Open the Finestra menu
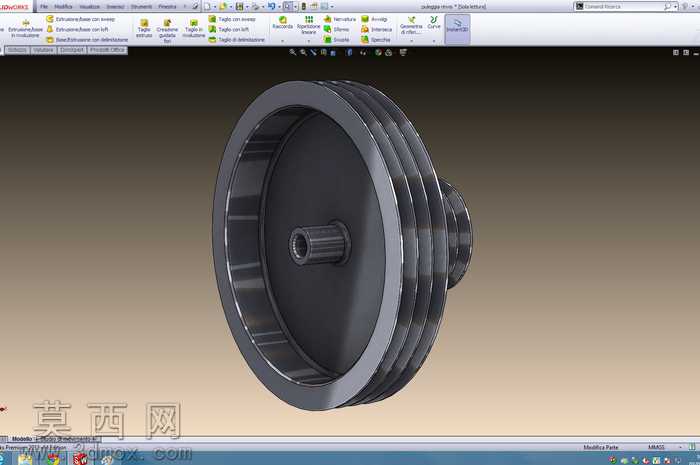 [167, 7]
